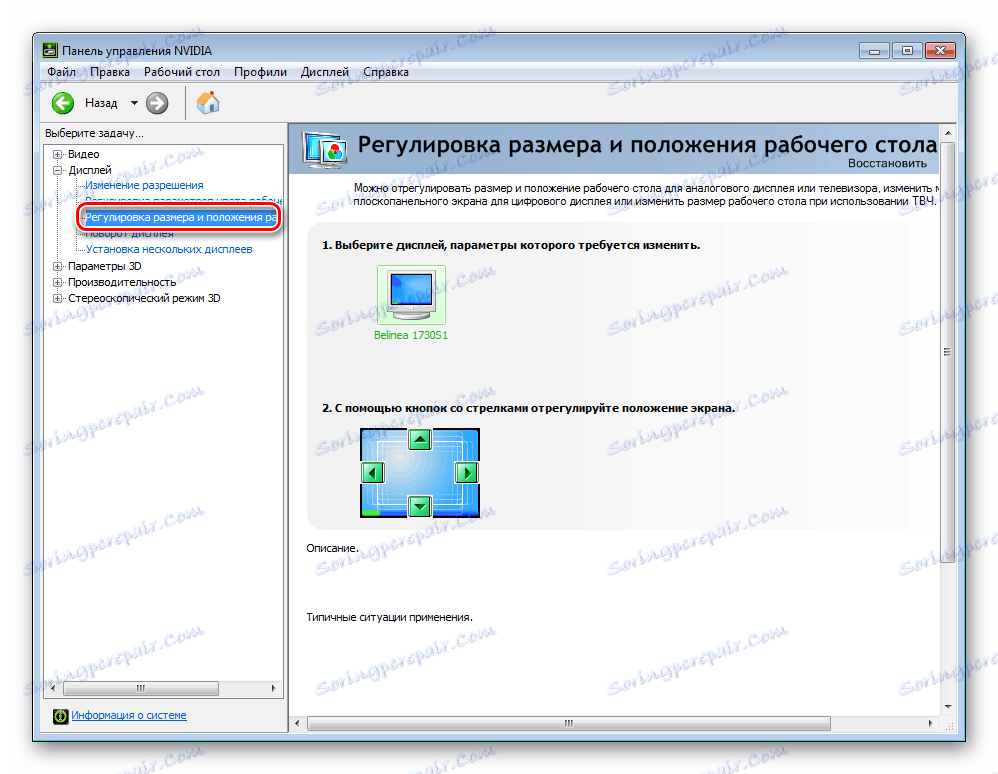Open the Home page icon
Screen dimensions: 998x774
(207, 102)
